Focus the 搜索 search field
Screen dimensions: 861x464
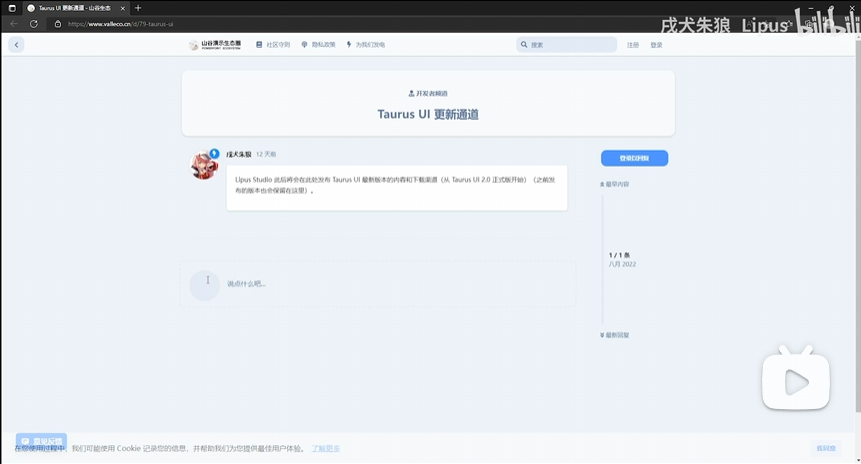click(x=567, y=45)
